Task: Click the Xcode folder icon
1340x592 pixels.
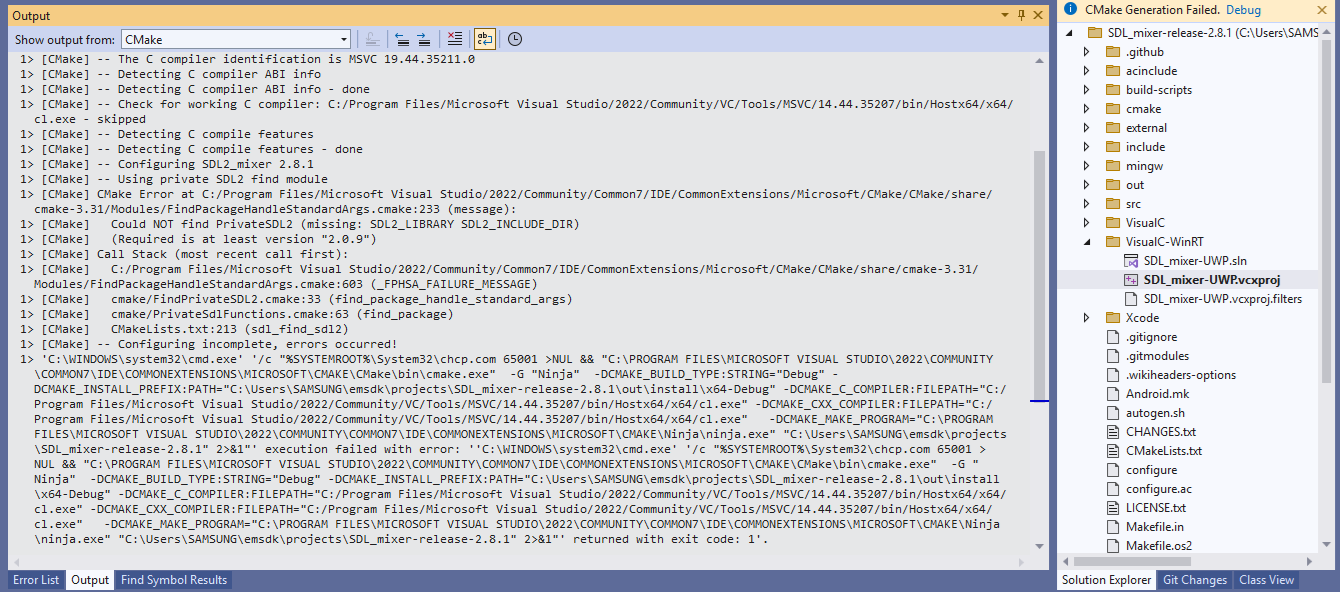Action: [x=1113, y=318]
